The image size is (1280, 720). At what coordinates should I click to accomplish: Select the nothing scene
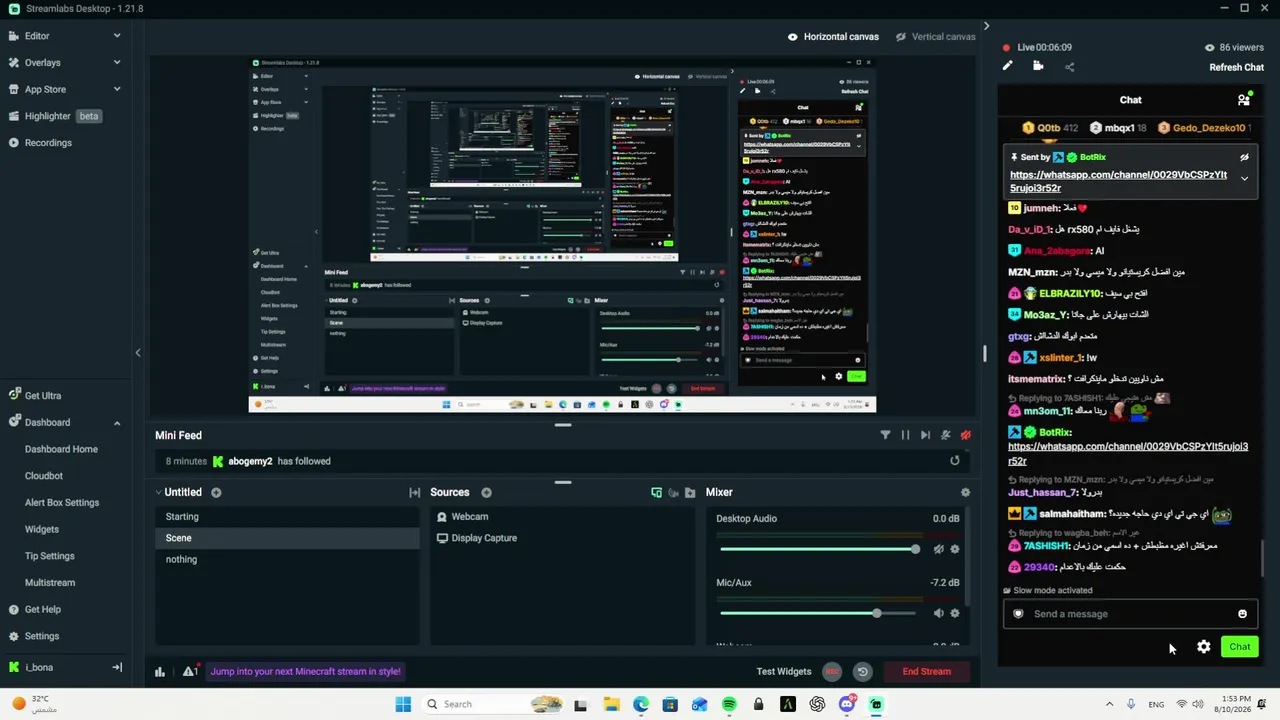click(x=288, y=559)
